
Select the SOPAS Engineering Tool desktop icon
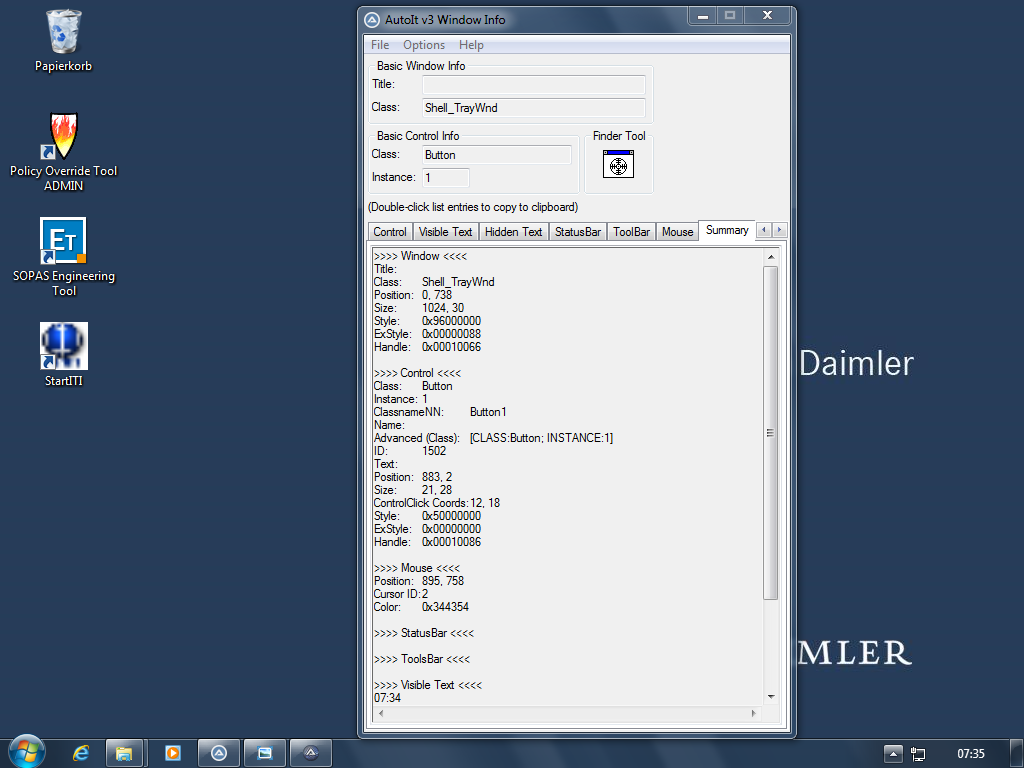63,241
